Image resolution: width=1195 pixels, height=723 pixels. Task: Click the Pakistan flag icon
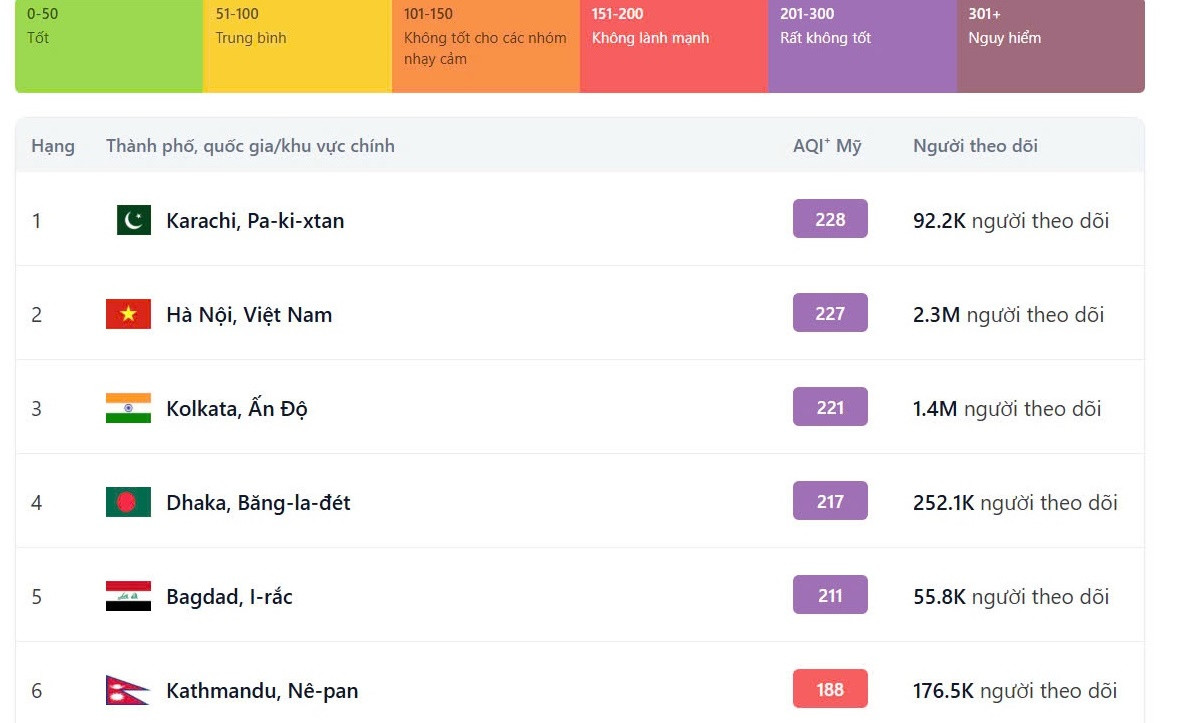click(x=134, y=220)
